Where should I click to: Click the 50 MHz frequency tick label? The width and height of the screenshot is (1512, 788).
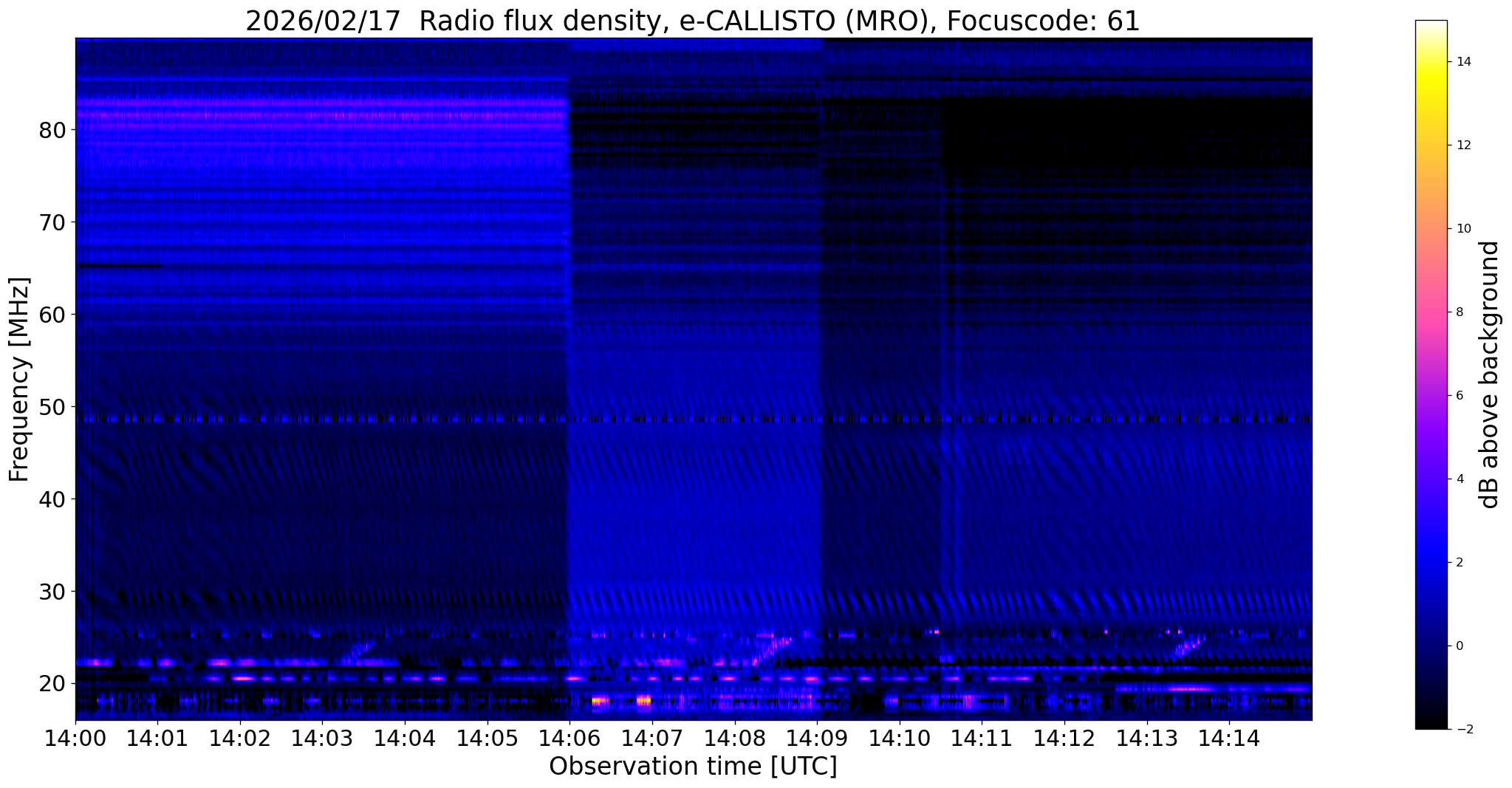52,407
